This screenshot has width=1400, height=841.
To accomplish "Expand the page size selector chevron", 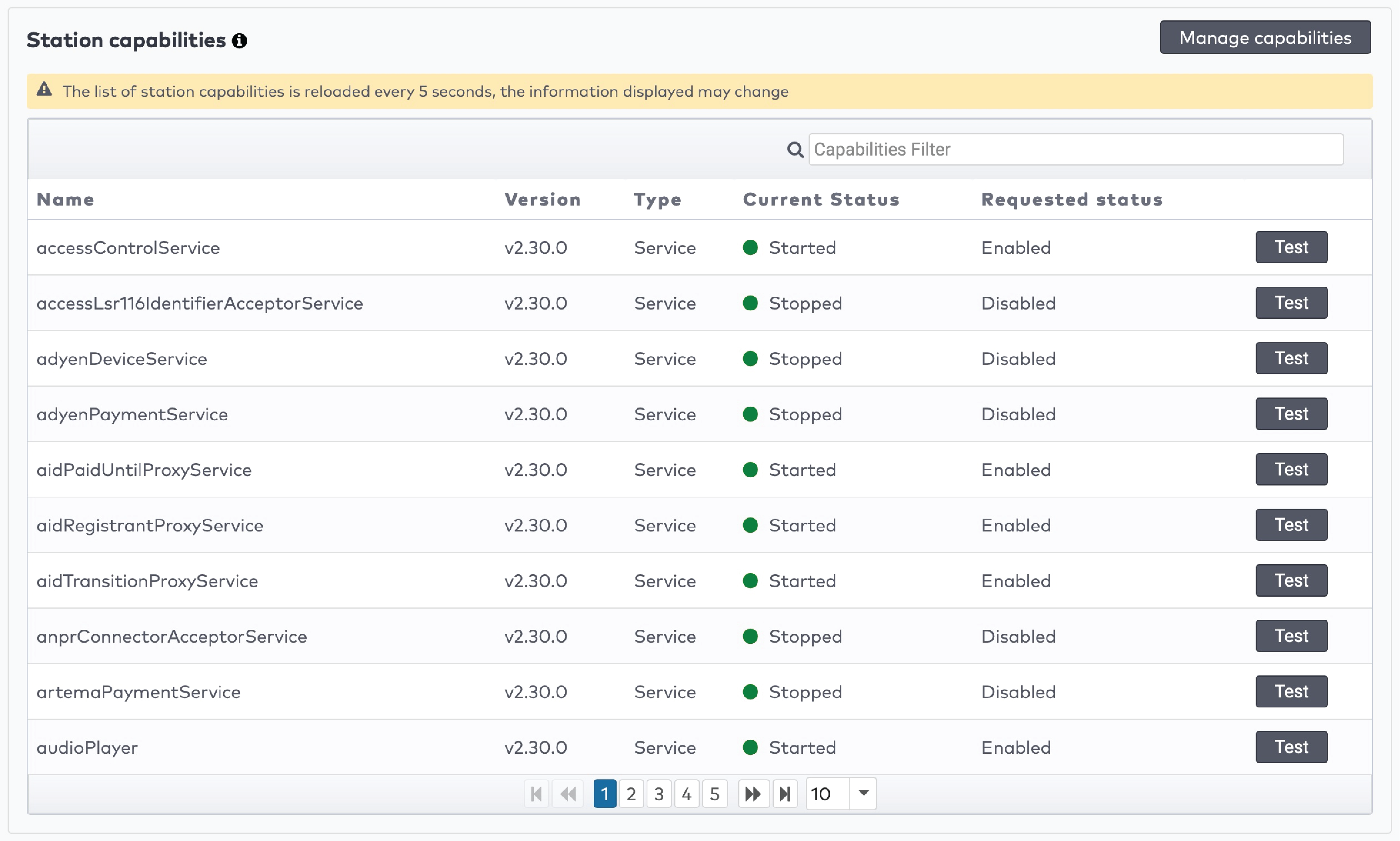I will pos(863,793).
